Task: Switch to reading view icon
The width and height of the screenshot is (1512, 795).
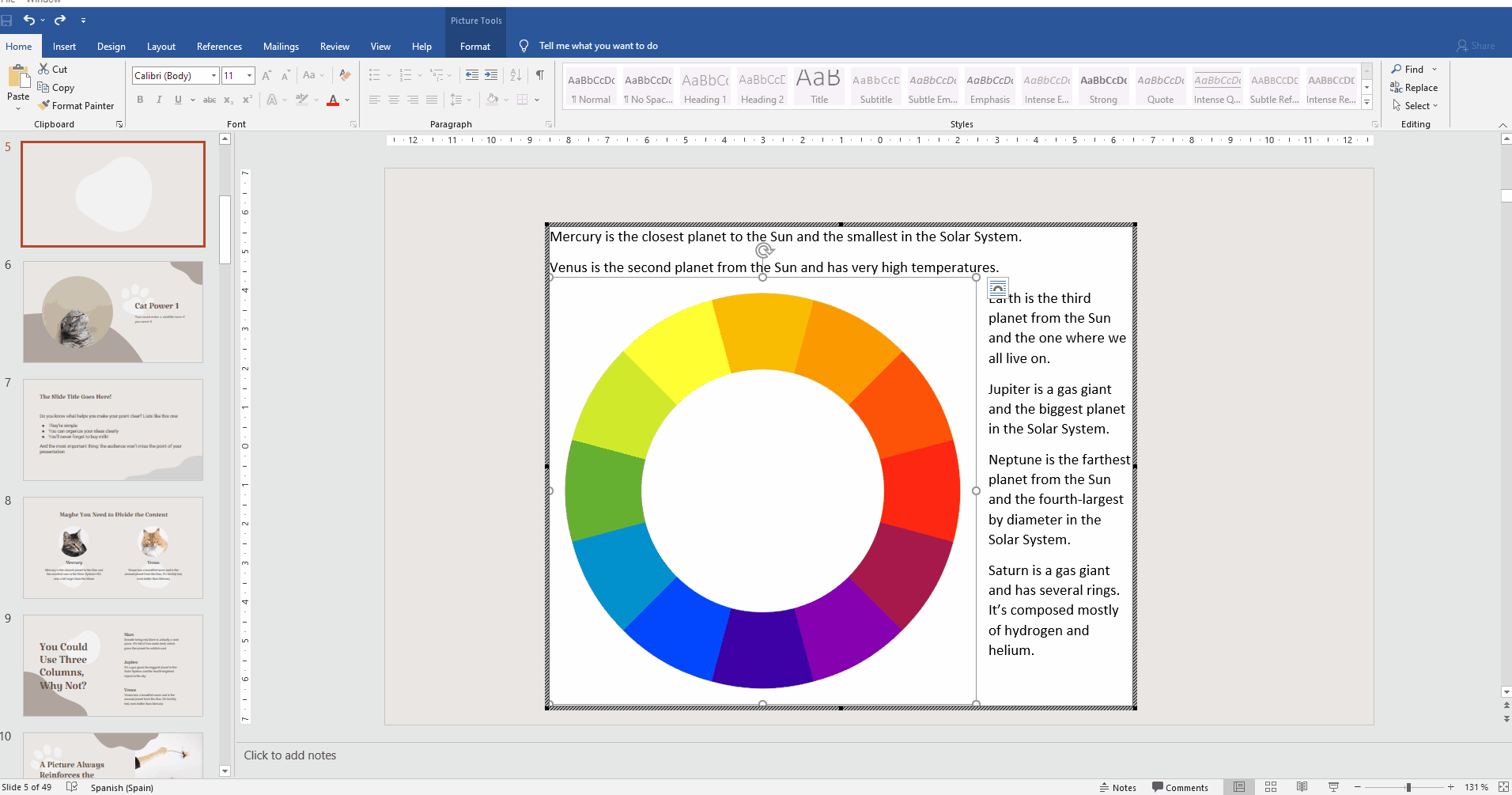Action: pos(1302,787)
